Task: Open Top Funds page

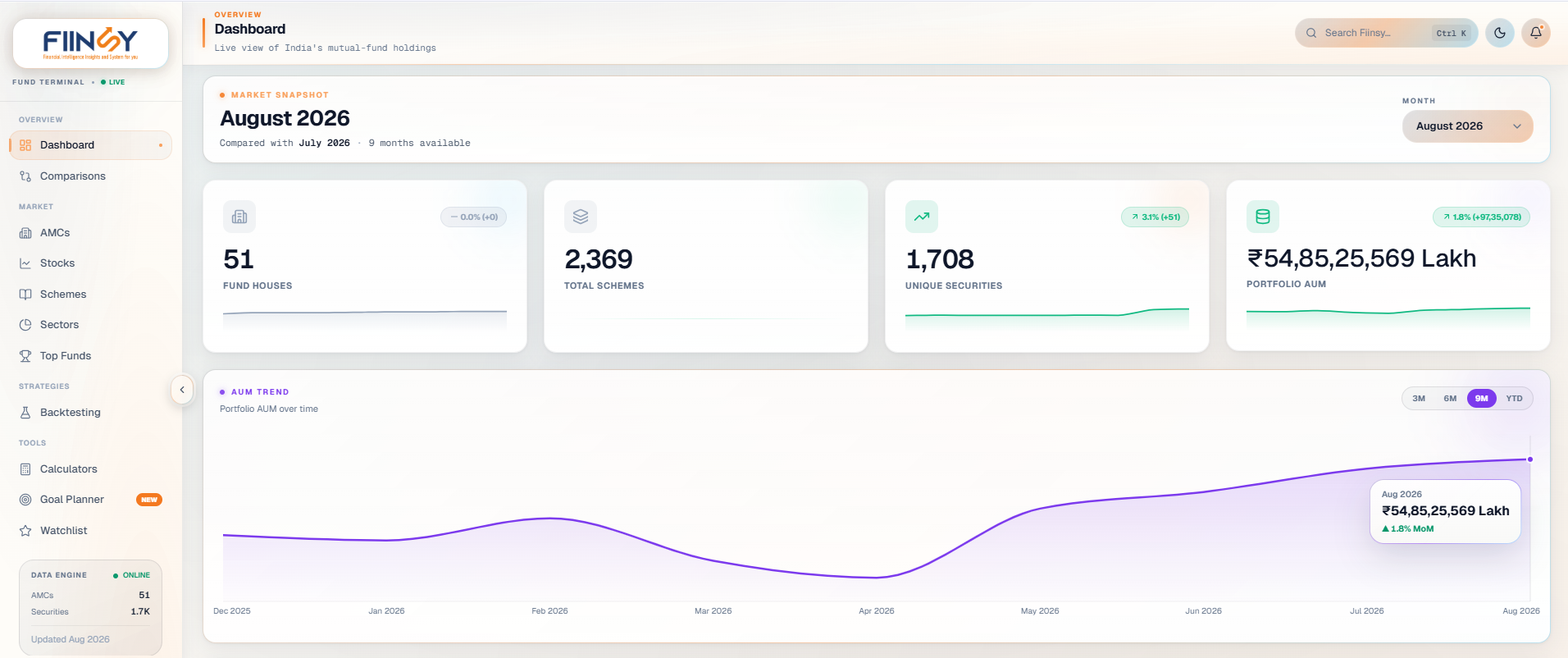Action: (x=90, y=356)
